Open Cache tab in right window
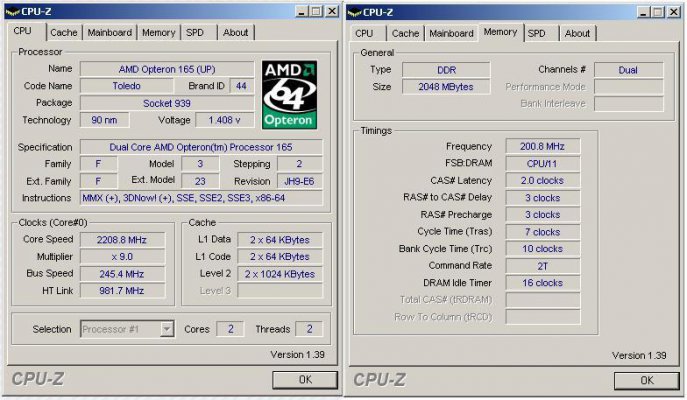 coord(405,33)
